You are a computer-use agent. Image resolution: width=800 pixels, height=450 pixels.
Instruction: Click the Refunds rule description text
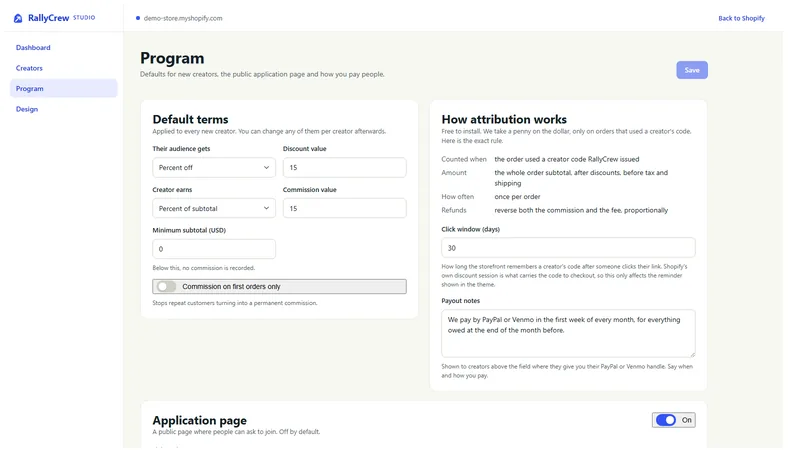[581, 210]
